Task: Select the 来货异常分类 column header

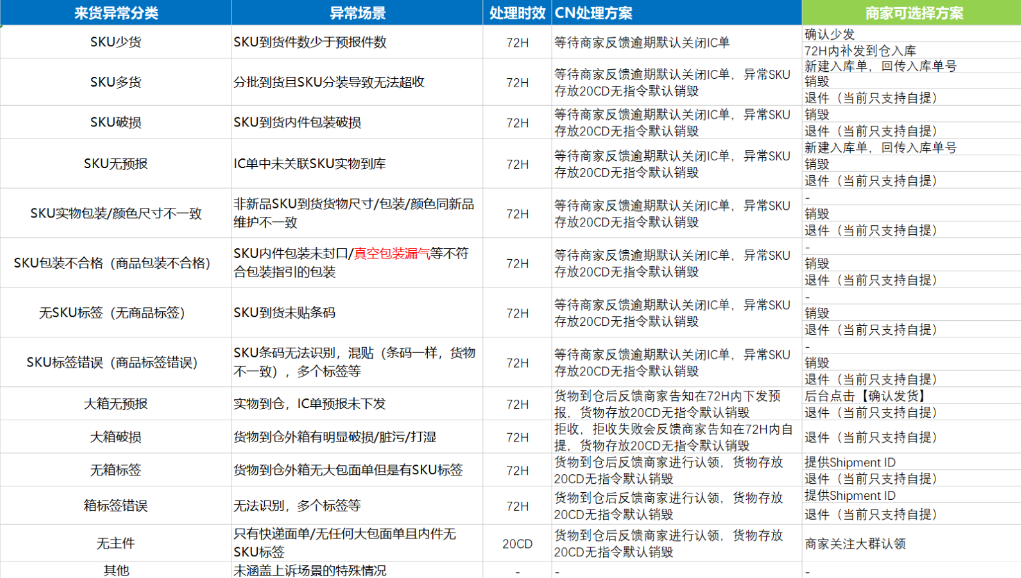Action: [120, 12]
